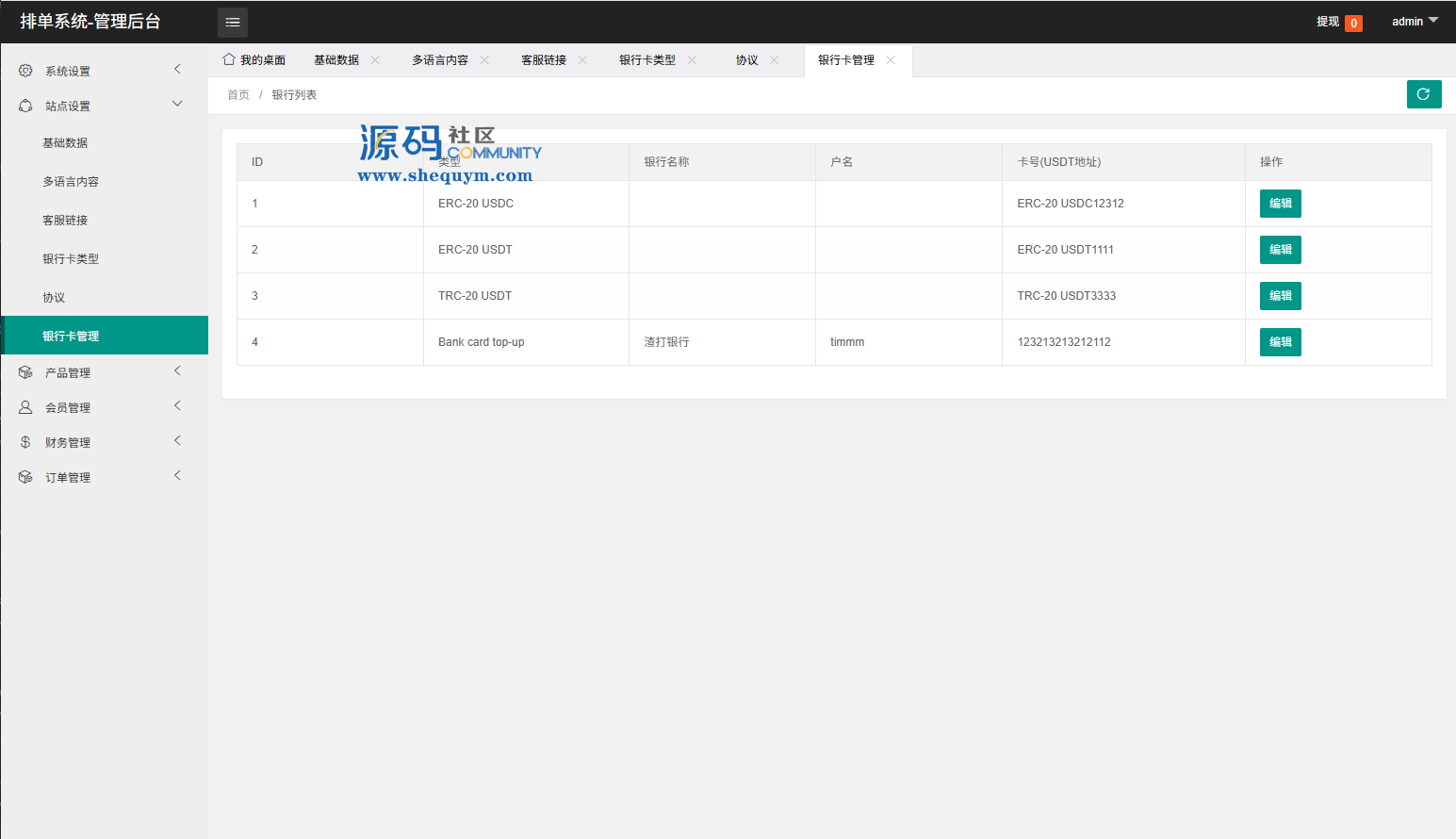Edit the Bank card top-up row
The image size is (1456, 839).
1280,342
